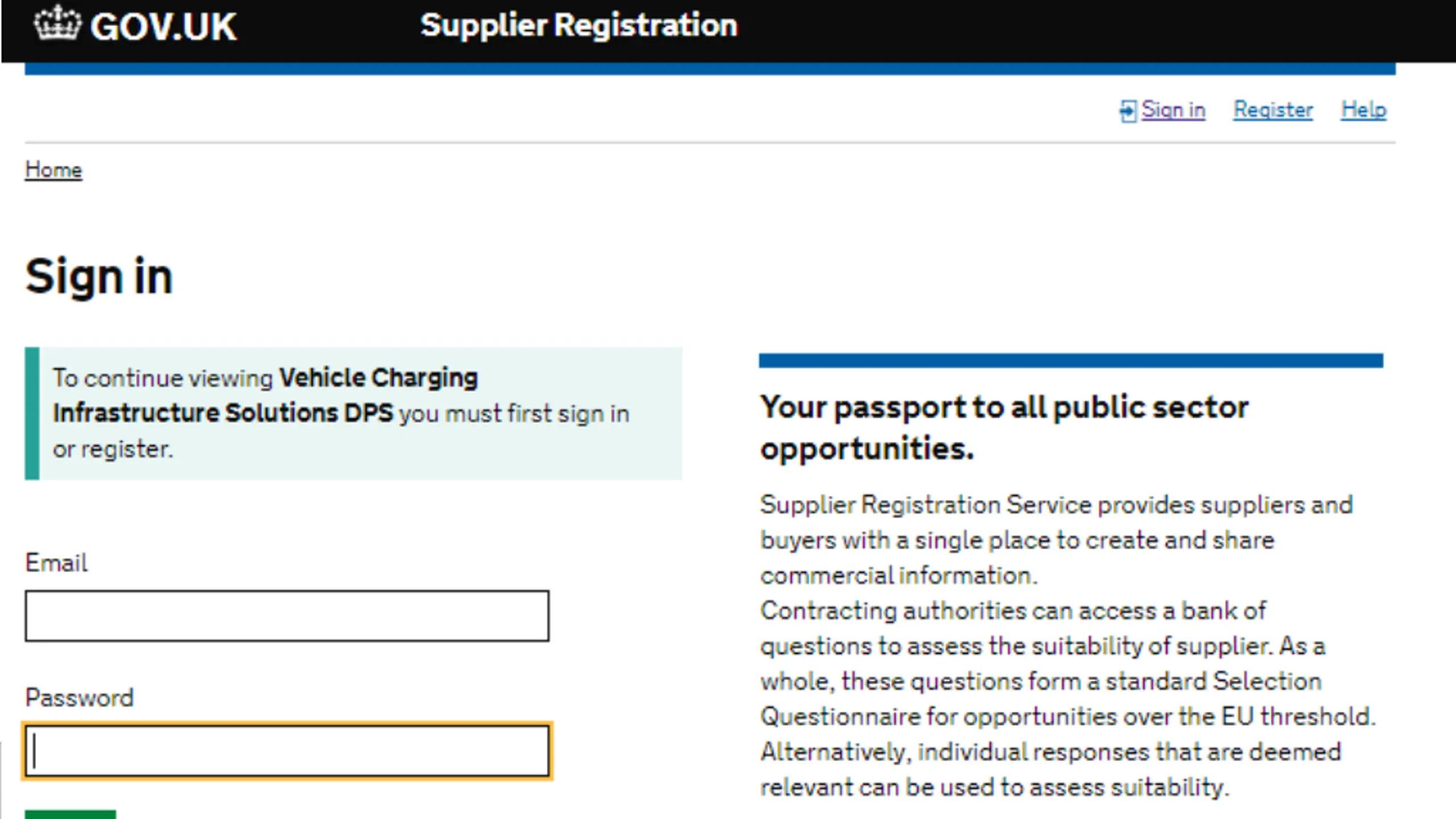
Task: Go to the Home breadcrumb link
Action: pyautogui.click(x=53, y=170)
